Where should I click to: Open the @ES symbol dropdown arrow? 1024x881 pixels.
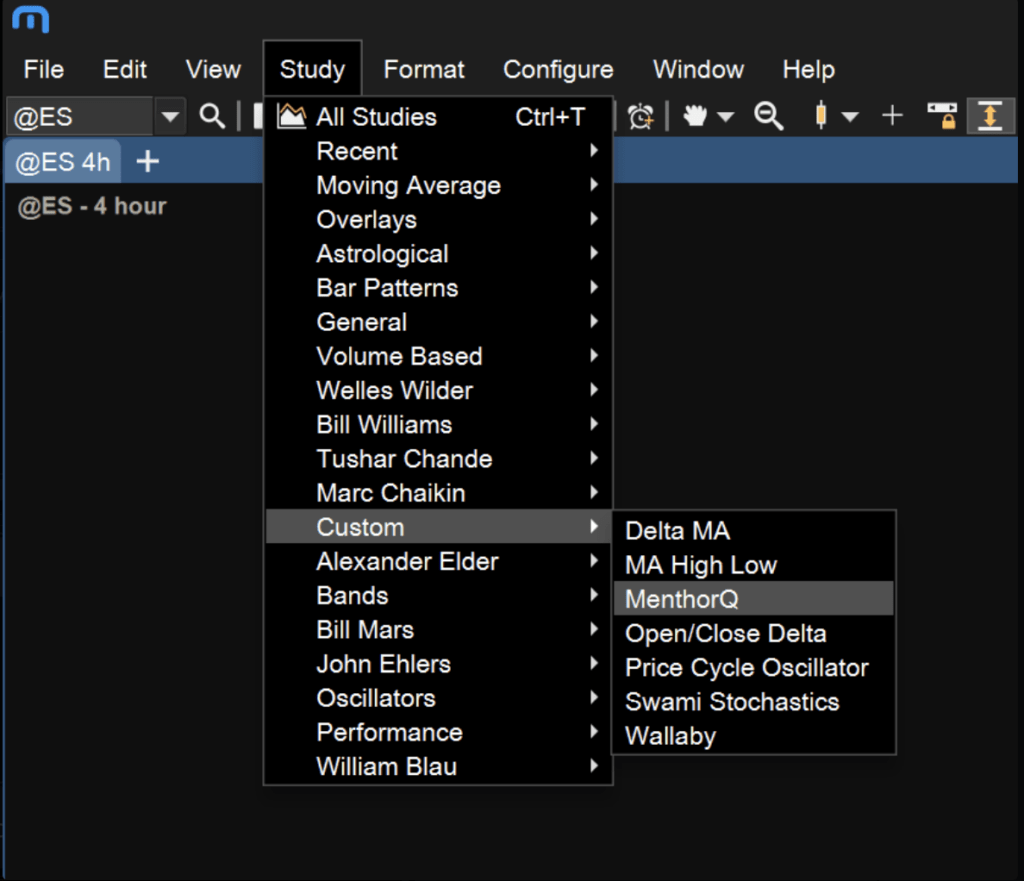click(170, 117)
